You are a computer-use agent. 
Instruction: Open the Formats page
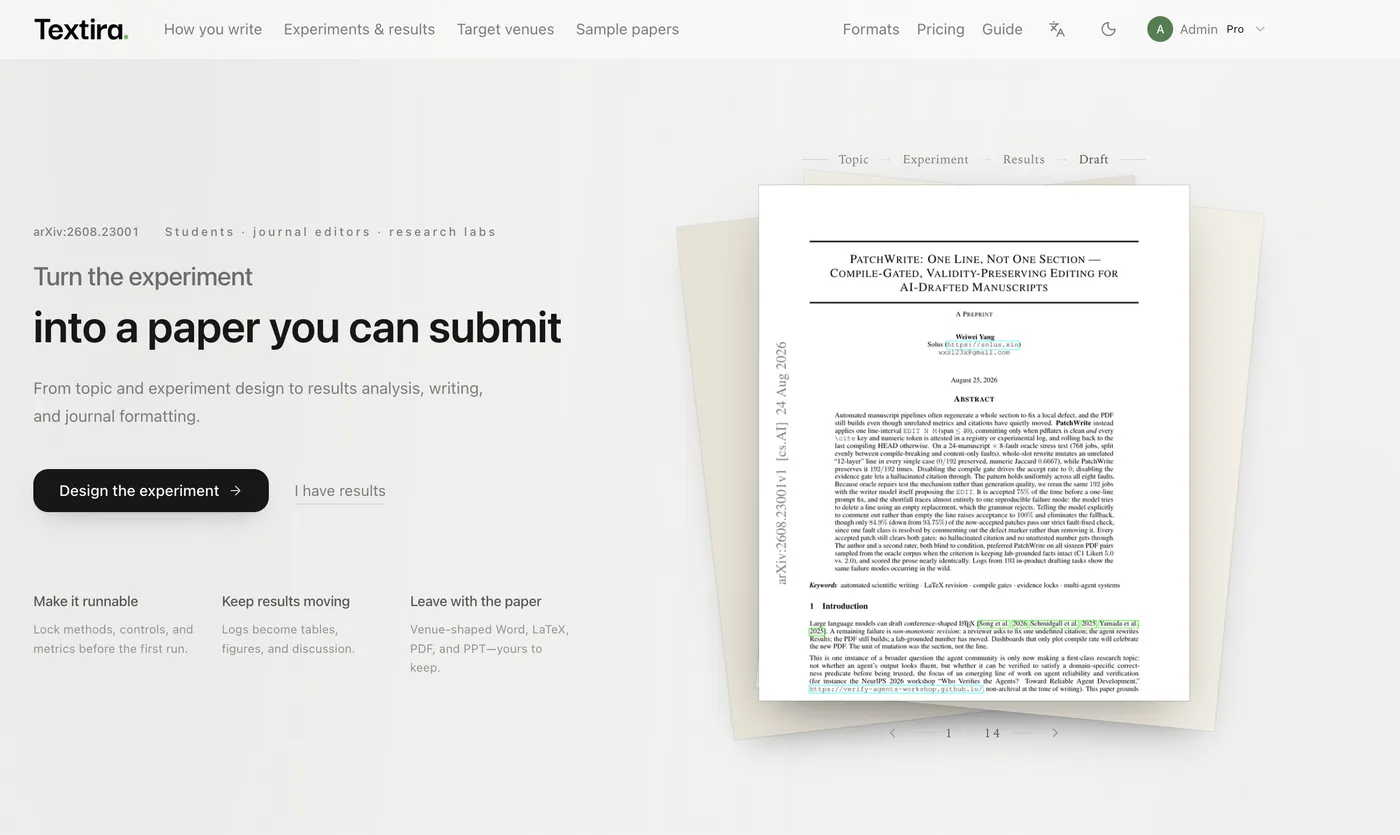click(x=871, y=29)
